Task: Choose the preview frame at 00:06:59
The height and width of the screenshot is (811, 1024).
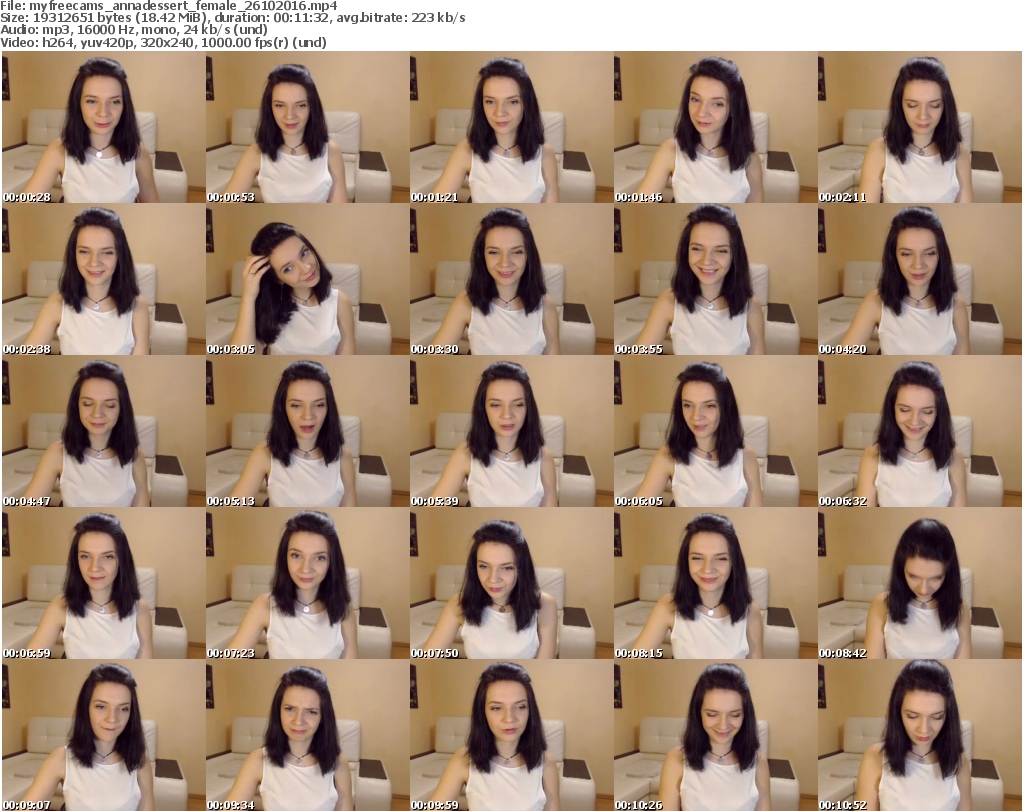Action: [103, 583]
